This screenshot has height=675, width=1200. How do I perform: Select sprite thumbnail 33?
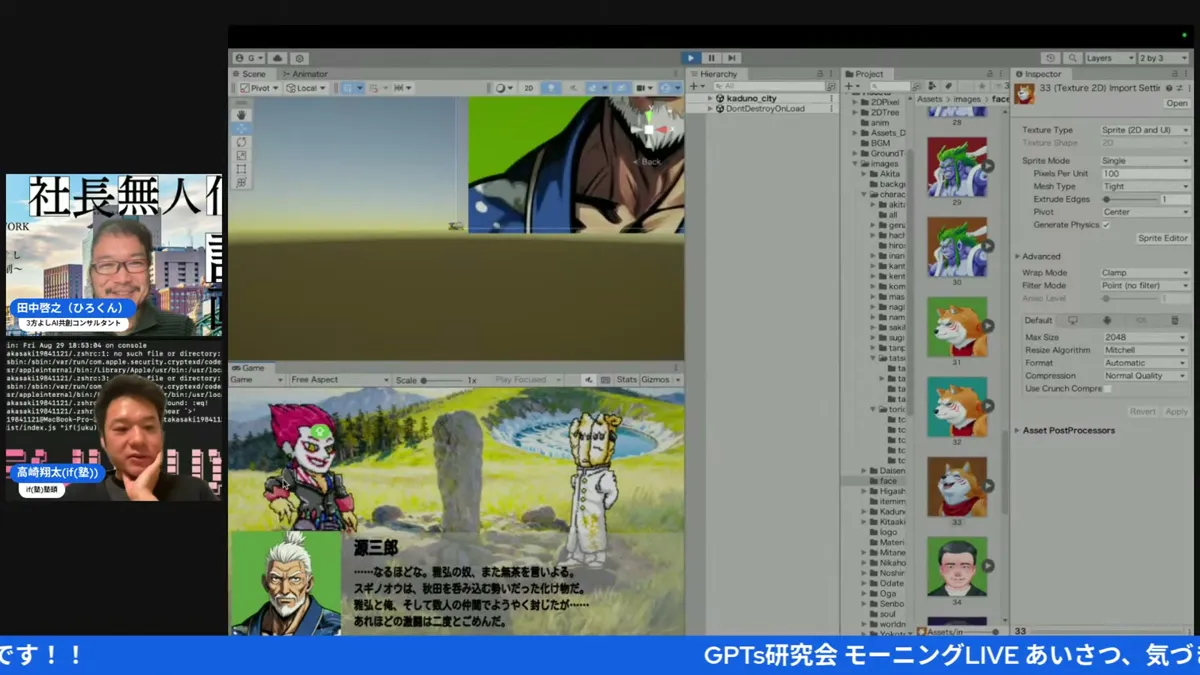point(957,487)
